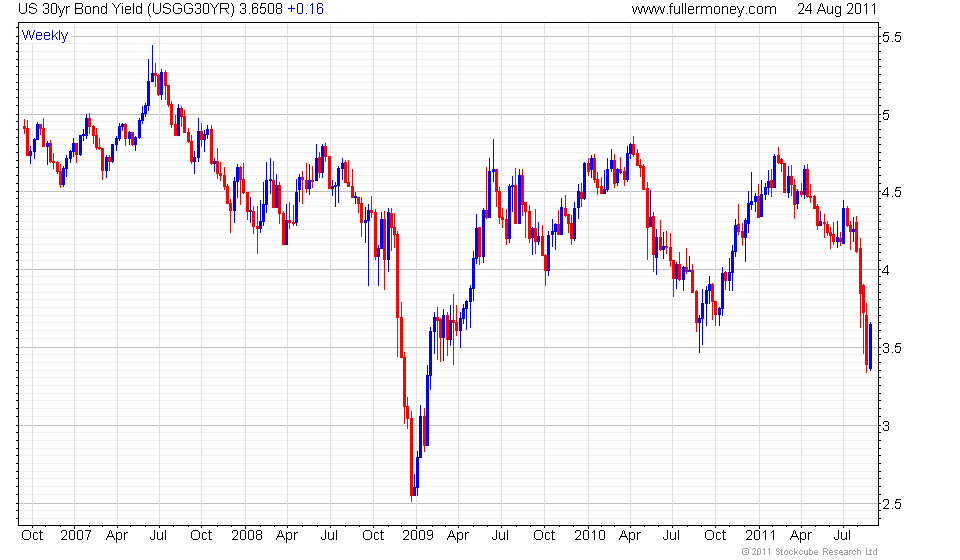
Task: Click the 4.5 y-axis label
Action: point(892,192)
